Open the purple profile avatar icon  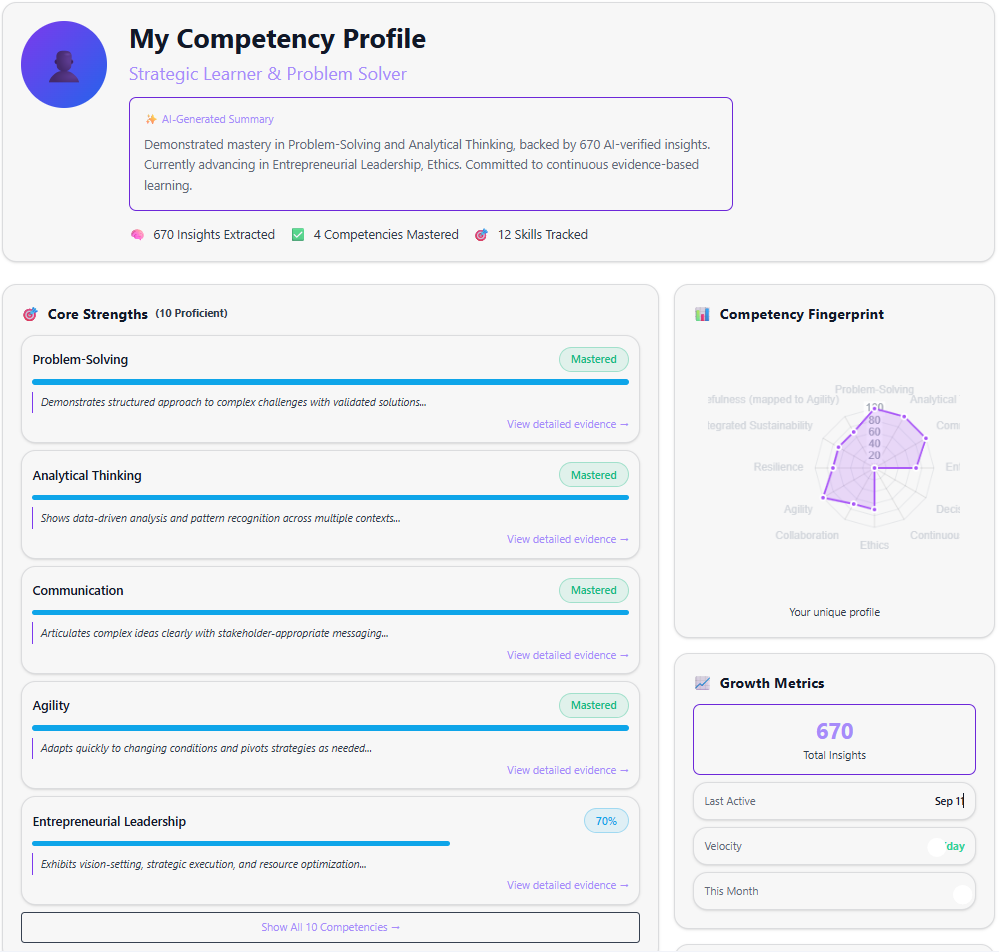click(x=63, y=64)
